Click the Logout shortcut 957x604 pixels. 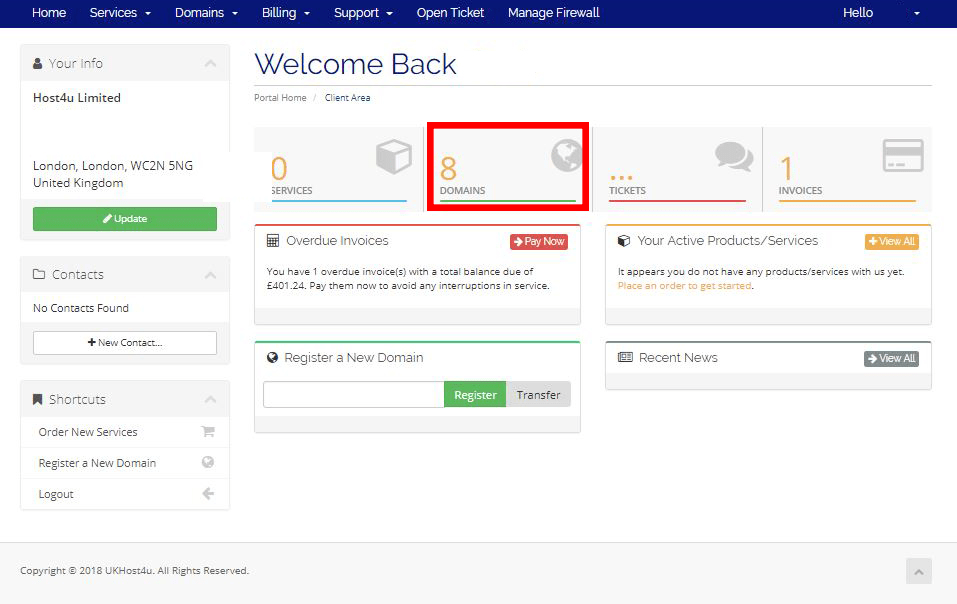pos(125,494)
